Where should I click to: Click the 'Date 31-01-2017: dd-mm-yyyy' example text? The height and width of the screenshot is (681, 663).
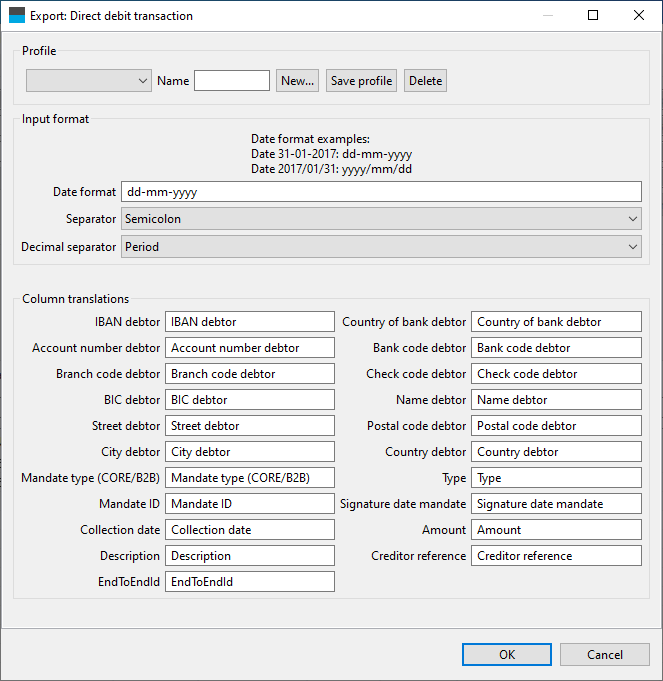tap(331, 154)
